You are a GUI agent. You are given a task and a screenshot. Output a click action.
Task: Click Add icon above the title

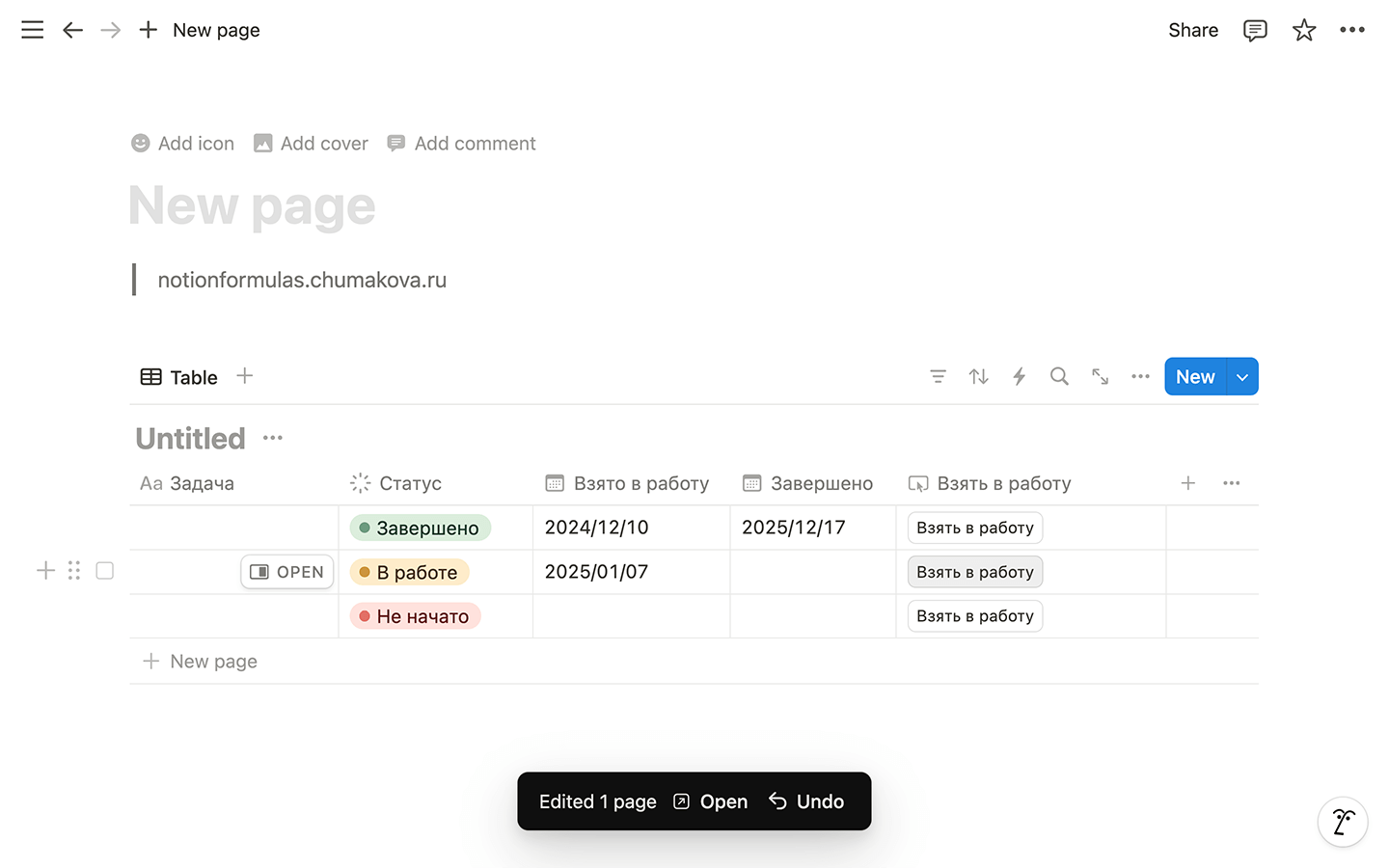183,144
